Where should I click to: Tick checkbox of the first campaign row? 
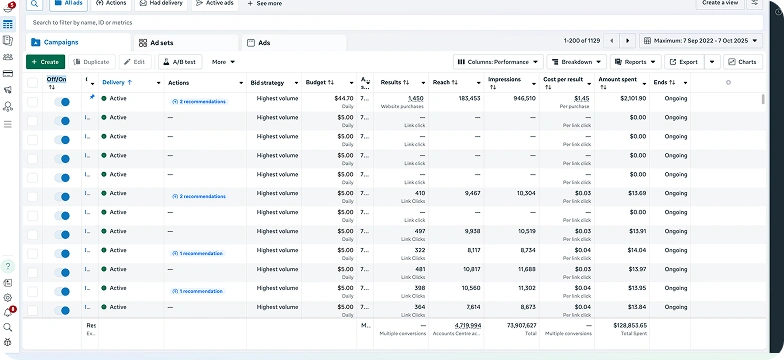click(32, 102)
